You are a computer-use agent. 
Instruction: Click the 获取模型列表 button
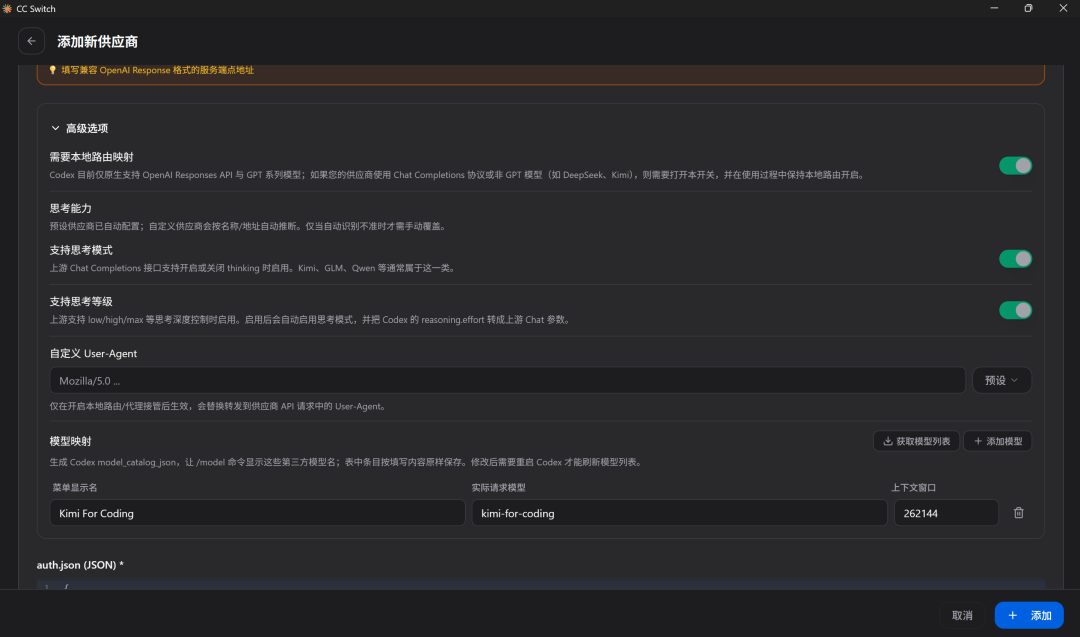pyautogui.click(x=916, y=441)
